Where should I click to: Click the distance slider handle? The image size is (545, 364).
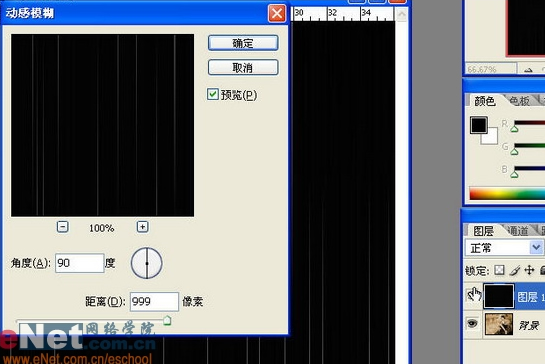[x=167, y=320]
